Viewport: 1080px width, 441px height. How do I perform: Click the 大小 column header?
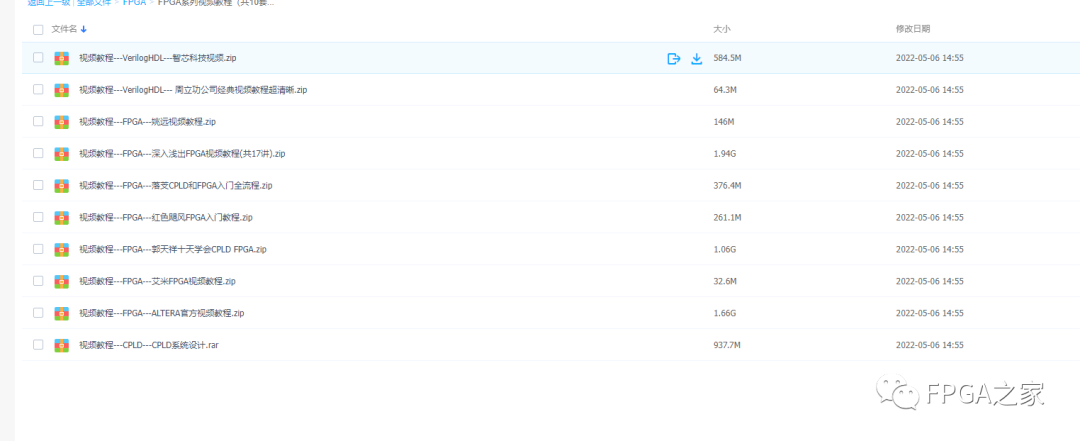click(722, 29)
